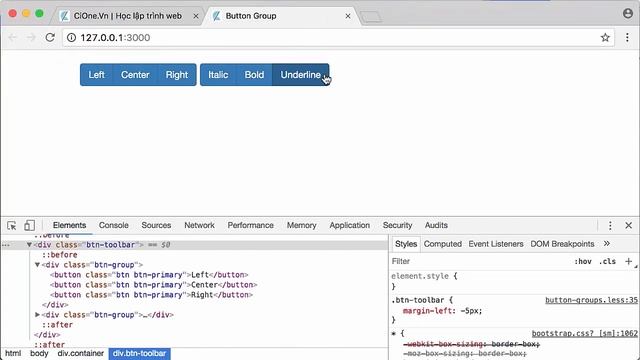Screen dimensions: 640x360
Task: Open the DOM Breakpoints sub-tab
Action: [x=562, y=244]
